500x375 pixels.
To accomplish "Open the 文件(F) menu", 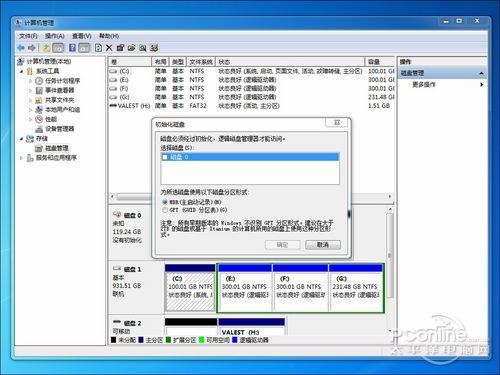I will click(x=28, y=36).
